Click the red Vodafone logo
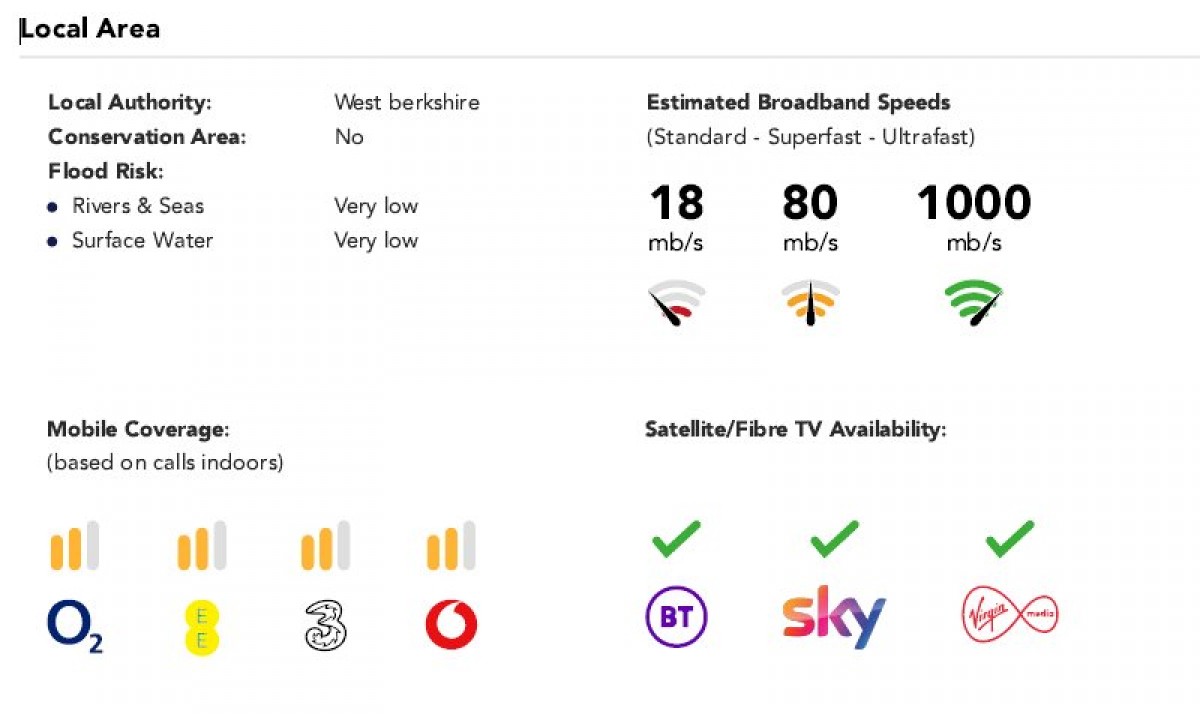 tap(451, 626)
